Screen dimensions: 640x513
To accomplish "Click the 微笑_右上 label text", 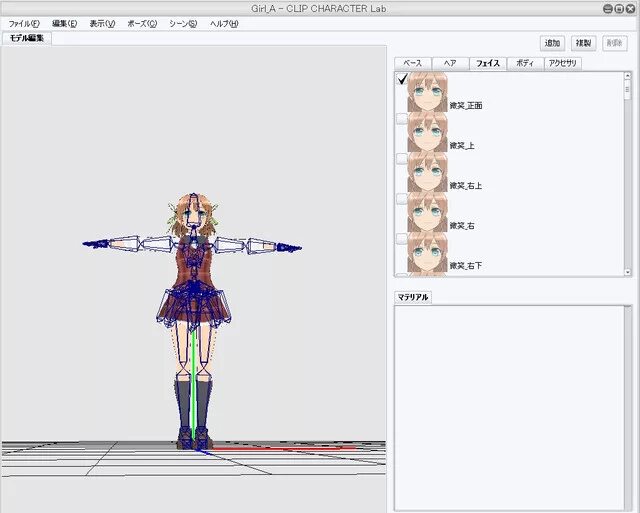I will (466, 186).
